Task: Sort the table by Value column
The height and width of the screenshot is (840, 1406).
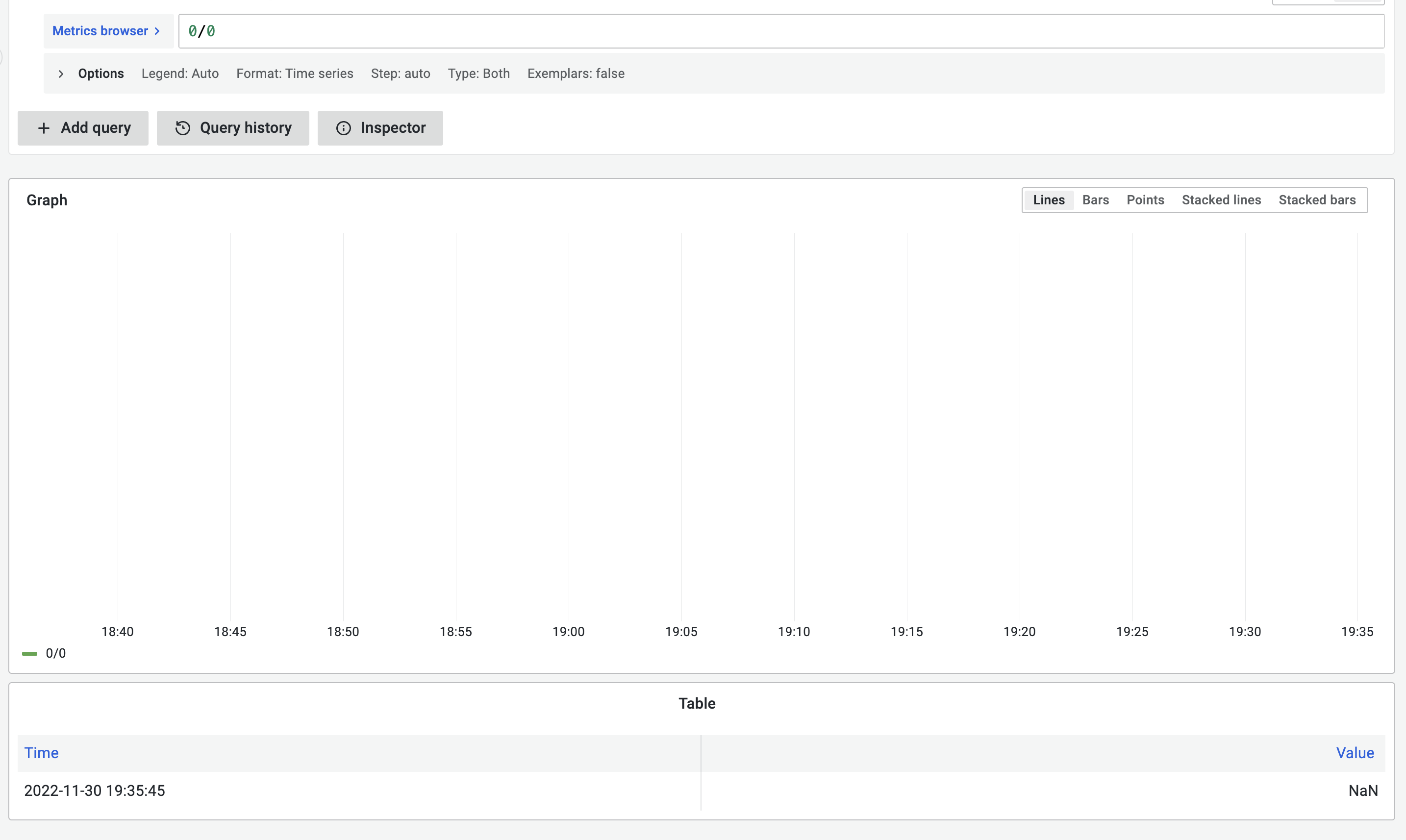Action: tap(1355, 753)
